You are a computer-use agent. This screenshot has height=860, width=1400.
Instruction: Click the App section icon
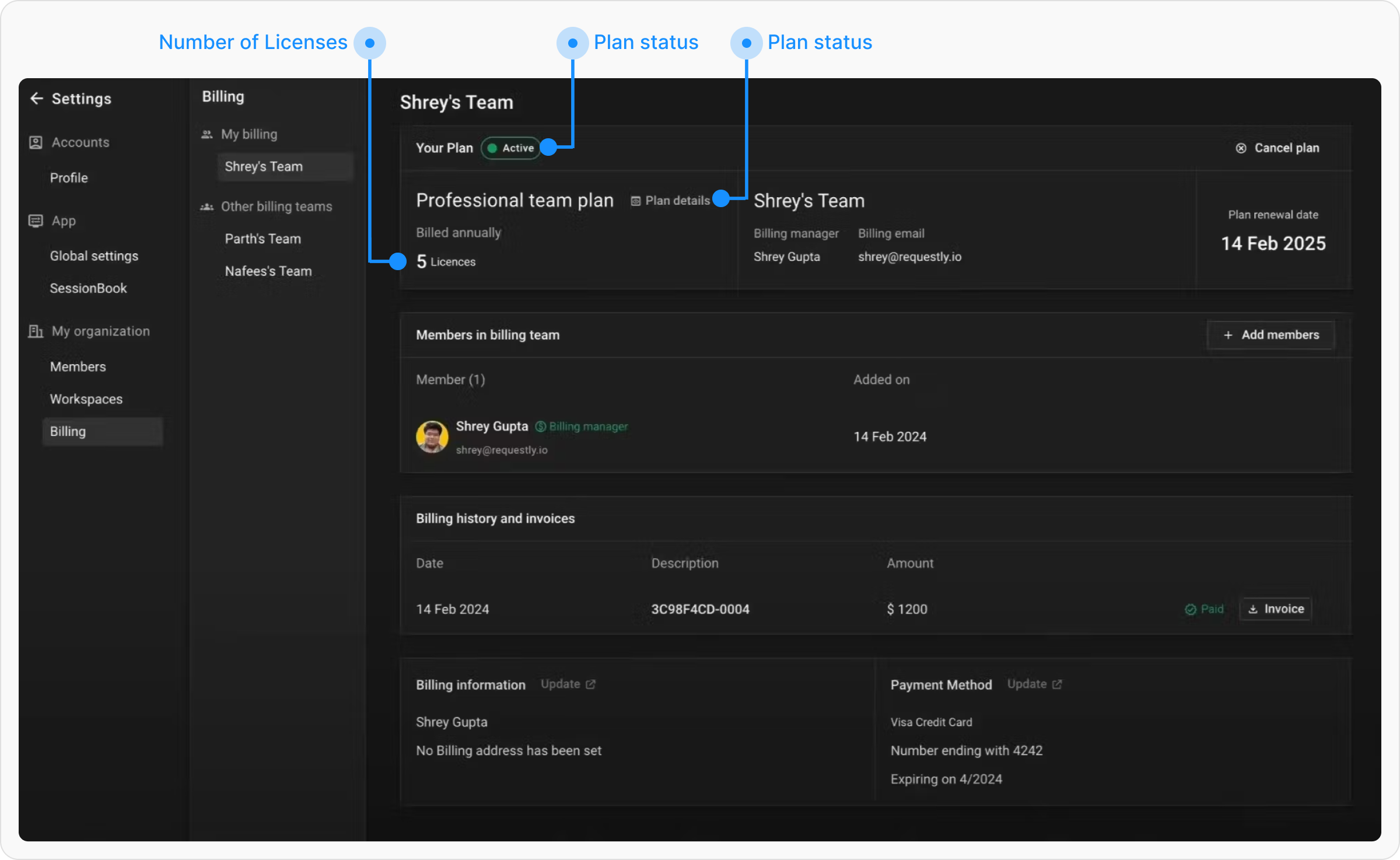[36, 221]
